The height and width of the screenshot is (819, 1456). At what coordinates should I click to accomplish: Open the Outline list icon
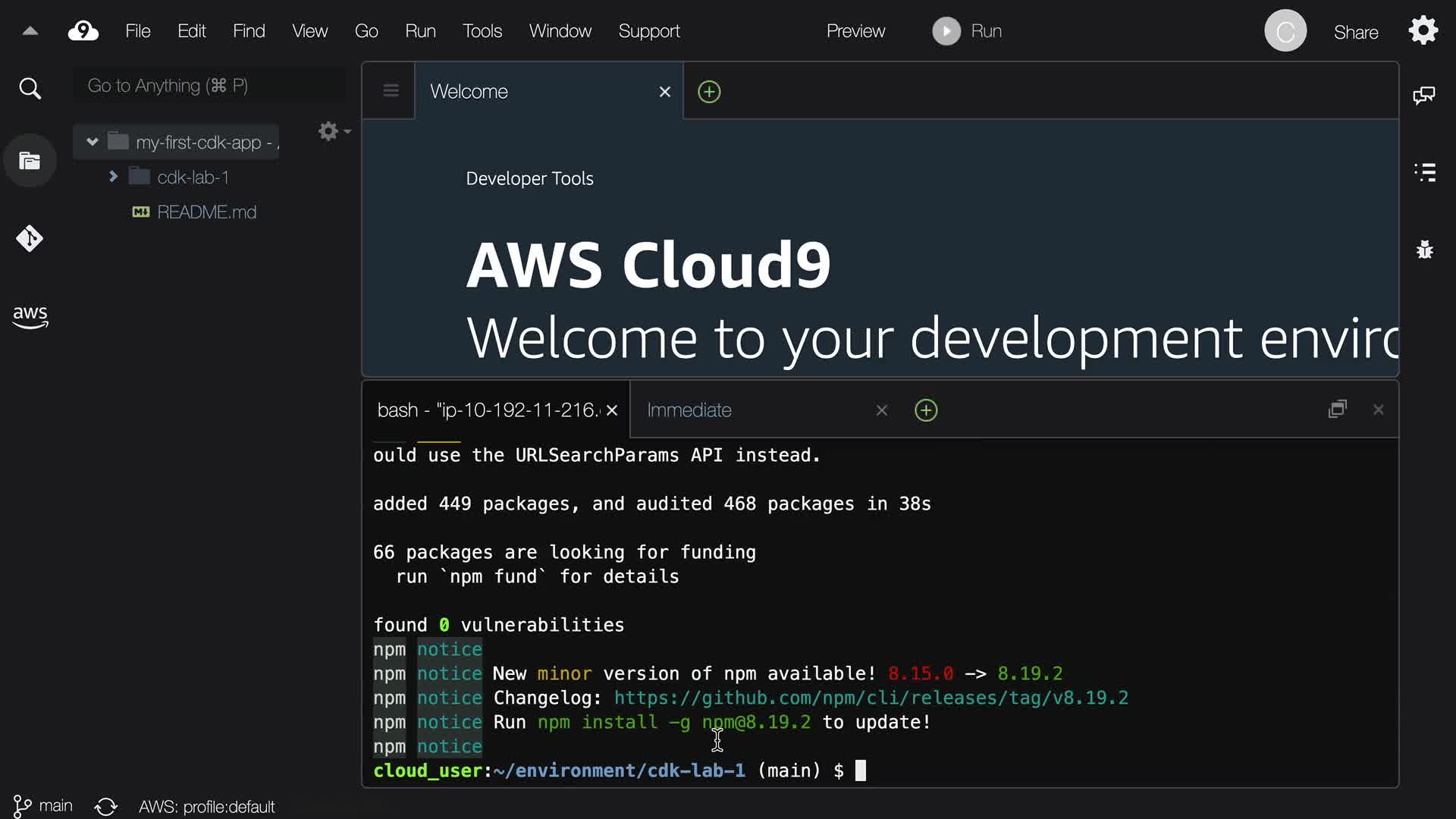tap(1425, 172)
